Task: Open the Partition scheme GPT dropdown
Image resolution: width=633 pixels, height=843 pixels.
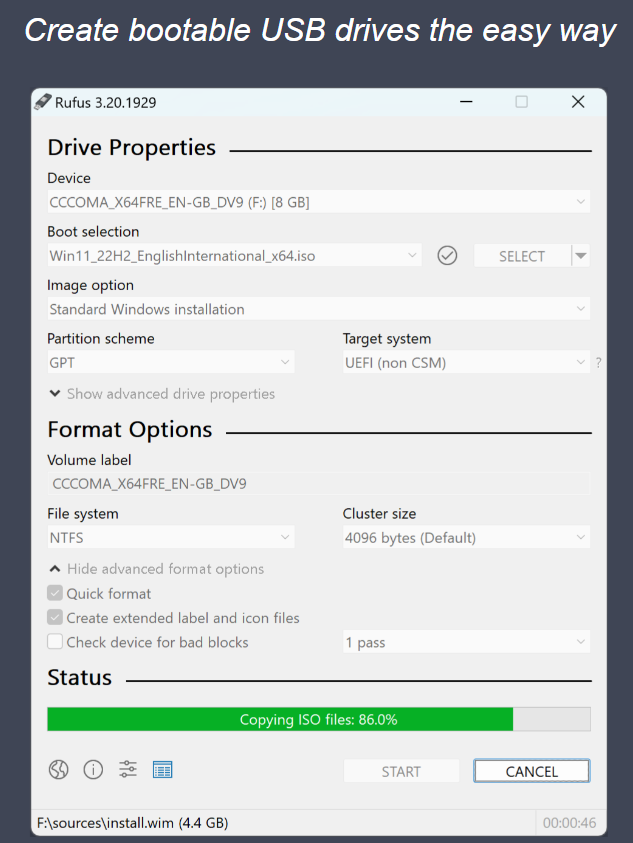Action: pyautogui.click(x=170, y=362)
